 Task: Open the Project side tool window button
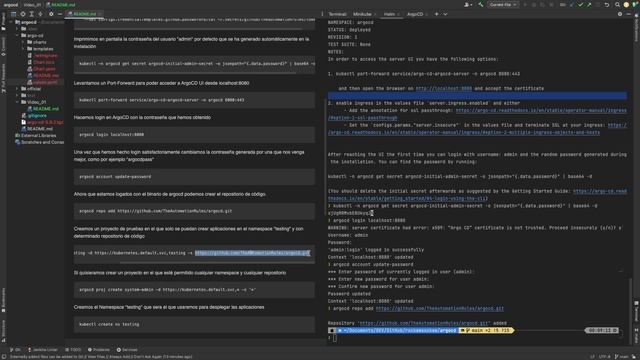point(3,22)
